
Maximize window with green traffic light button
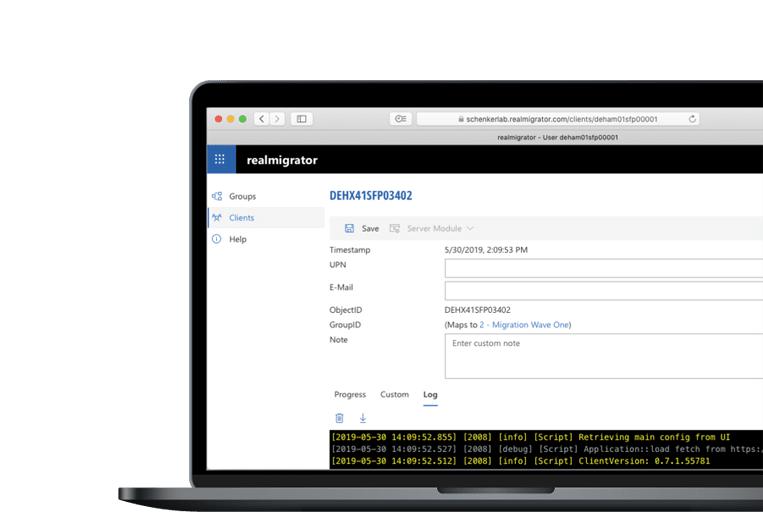tap(243, 119)
